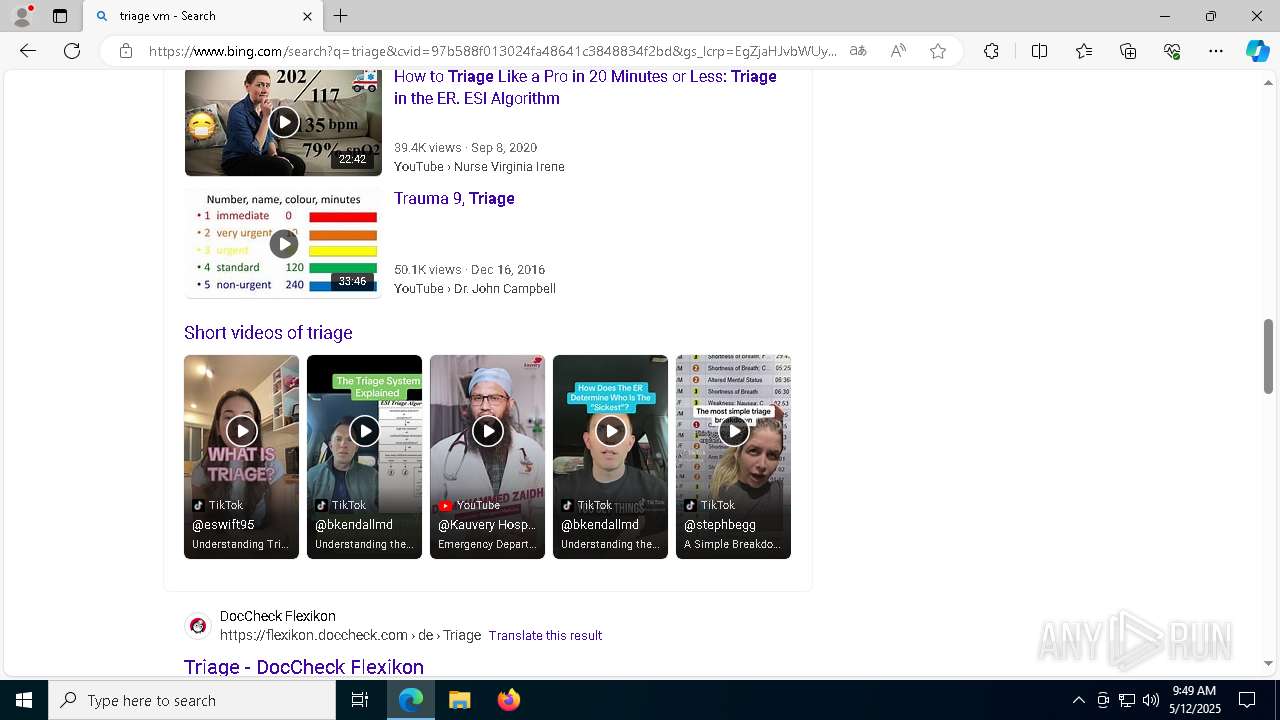Open the translate page icon in address bar
1280x720 pixels.
pyautogui.click(x=858, y=51)
